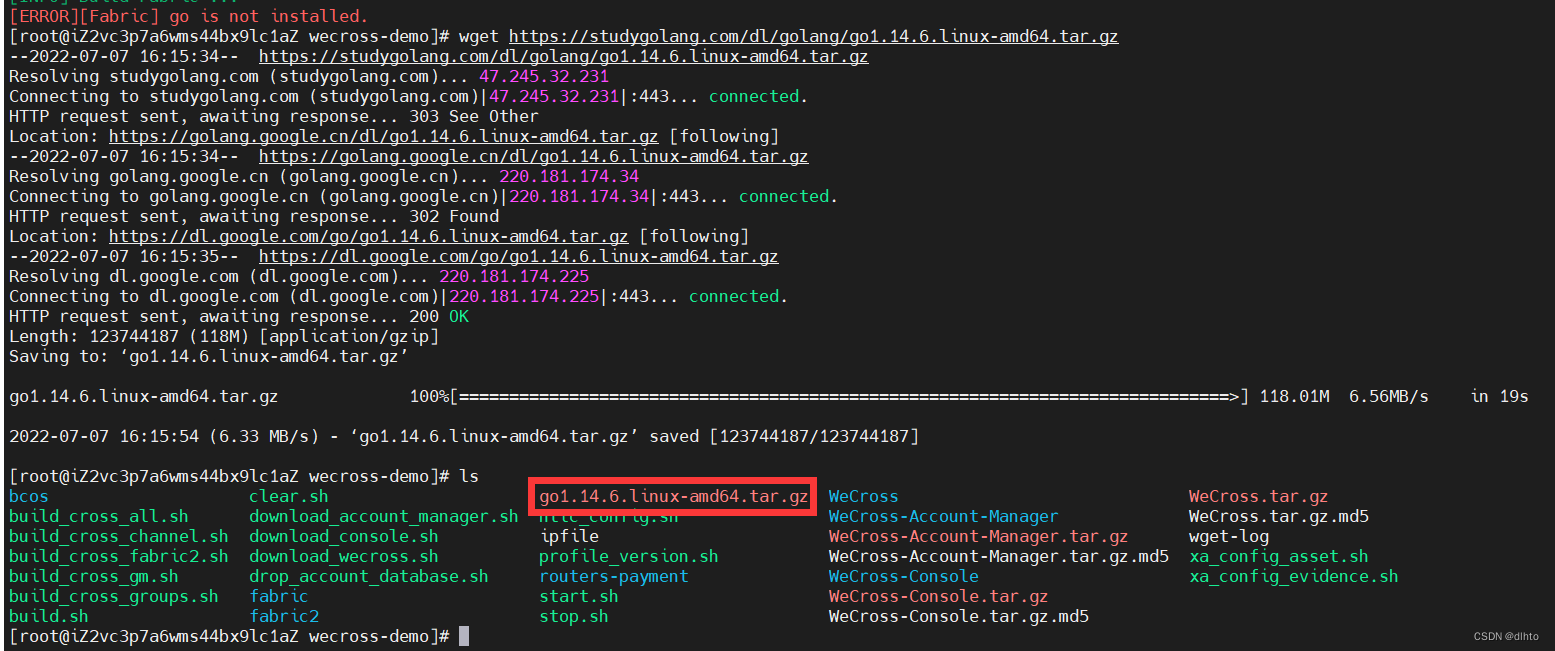Select the 'stop.sh' file
The width and height of the screenshot is (1555, 651).
pos(574,617)
